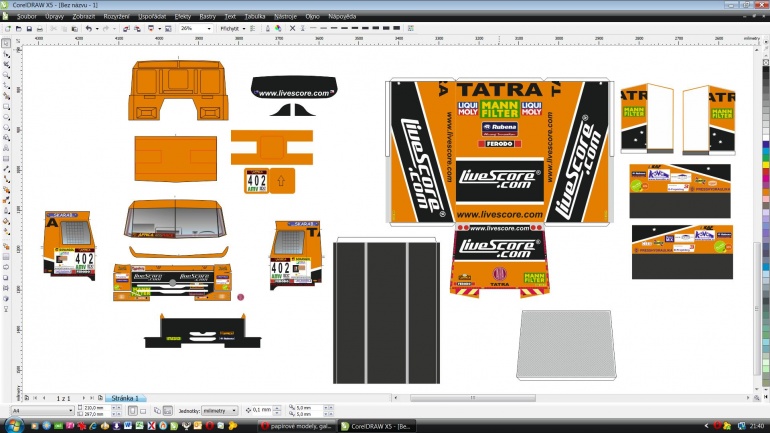Screen dimensions: 770x433
Task: Open the Nástroje menu
Action: click(285, 17)
